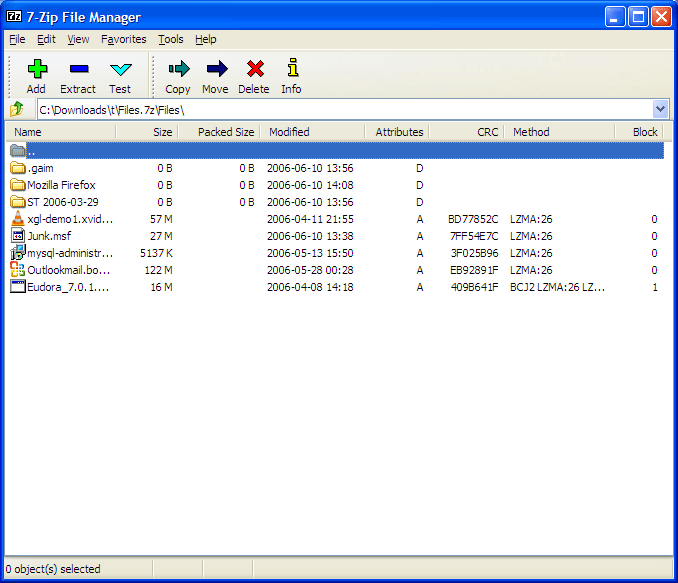Click the 57 M size value
678x583 pixels.
(x=161, y=219)
